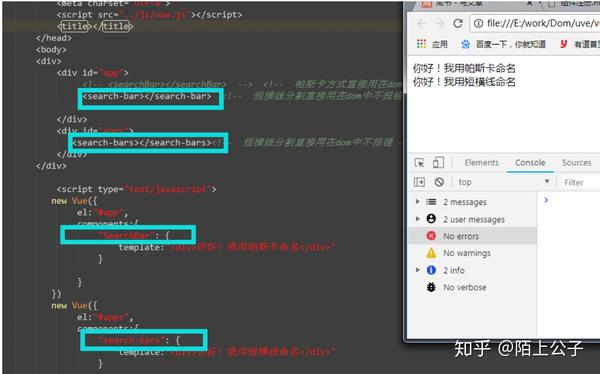Viewport: 600px width, 374px height.
Task: Click the console prompt chevron
Action: tap(546, 200)
